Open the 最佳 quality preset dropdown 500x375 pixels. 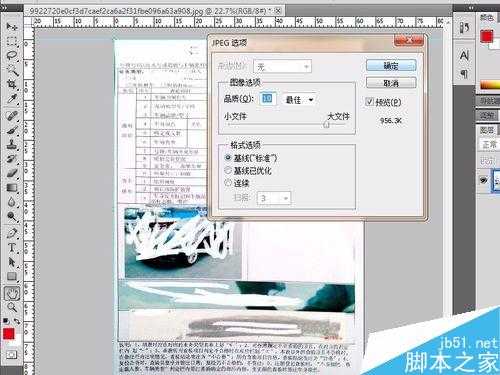(299, 99)
